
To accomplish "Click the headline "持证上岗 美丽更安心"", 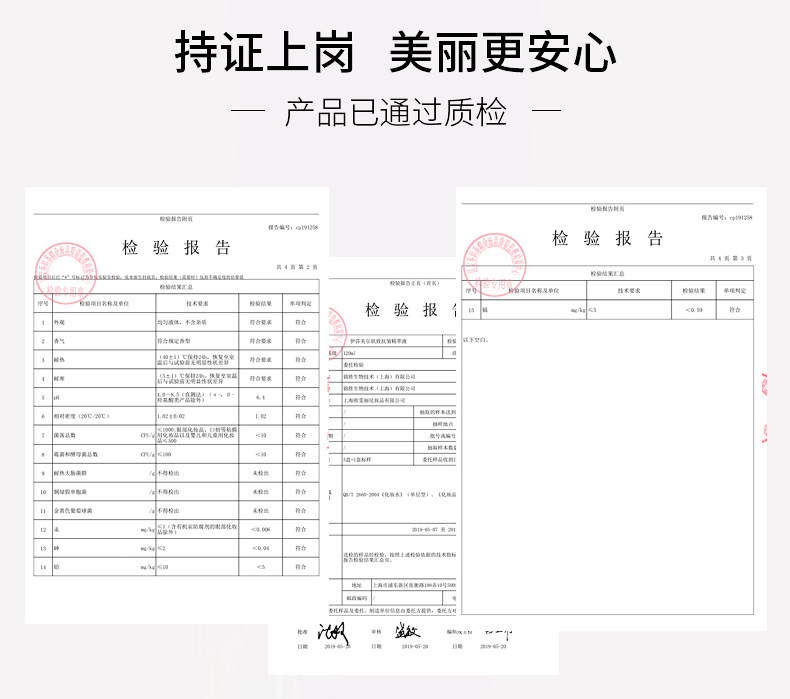I will pos(395,52).
